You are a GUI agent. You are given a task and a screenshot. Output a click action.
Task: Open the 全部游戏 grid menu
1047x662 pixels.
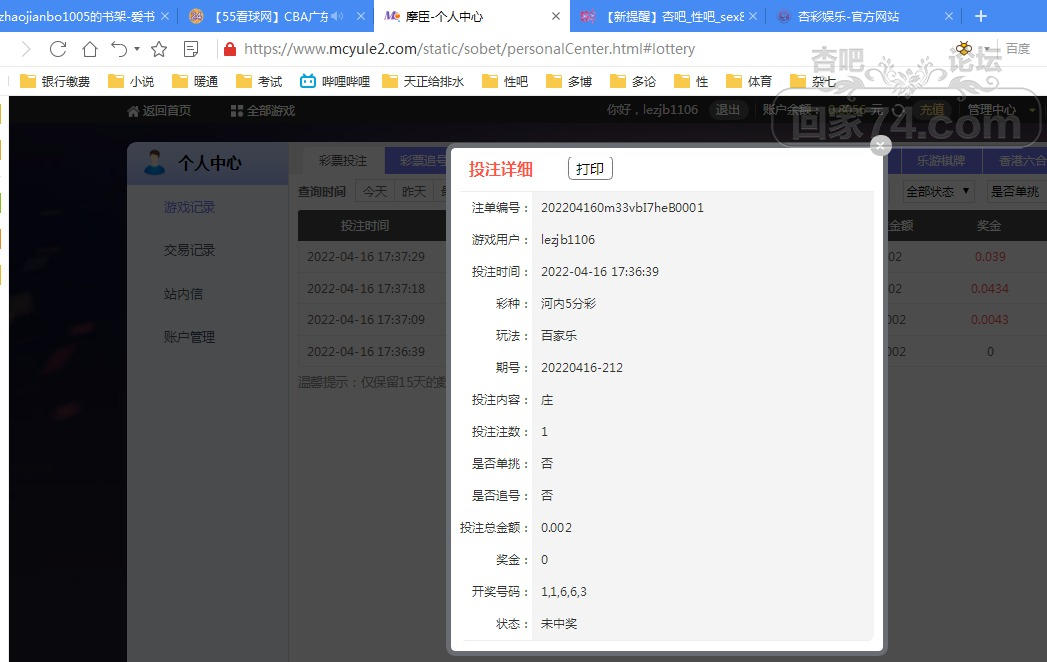click(262, 110)
